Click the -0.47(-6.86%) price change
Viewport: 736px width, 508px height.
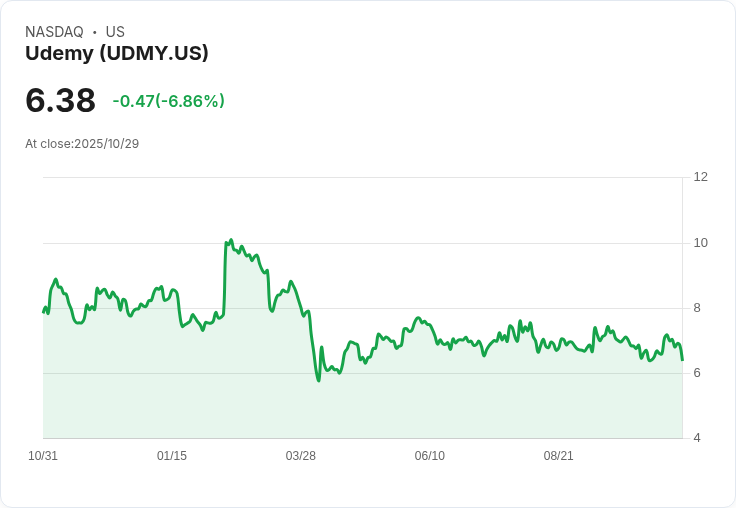coord(168,101)
